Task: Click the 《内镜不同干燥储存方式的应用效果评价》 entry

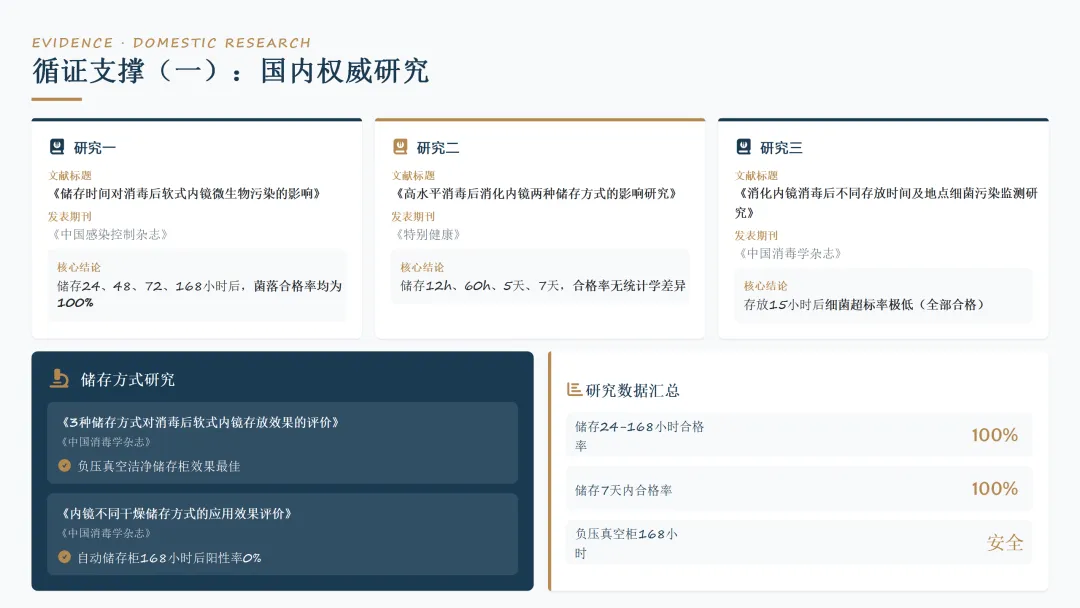Action: 282,534
